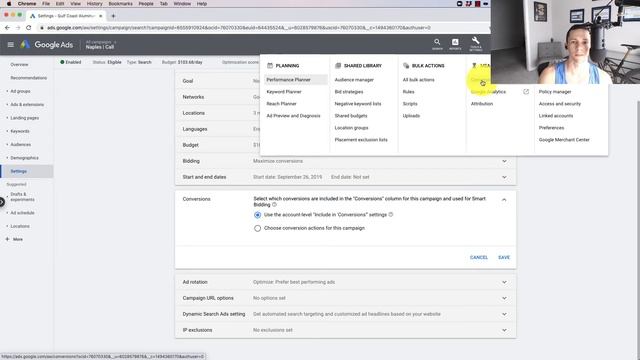Open Scripts under Bulk Actions

[x=410, y=104]
